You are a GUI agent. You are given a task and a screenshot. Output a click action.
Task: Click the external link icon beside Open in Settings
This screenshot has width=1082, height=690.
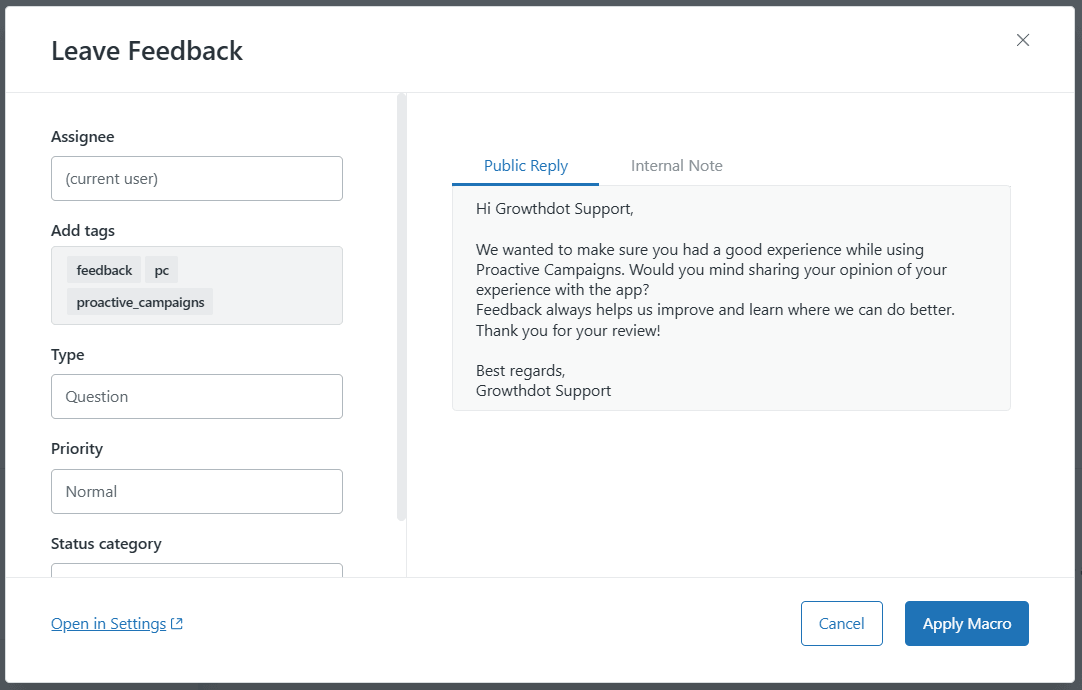[x=176, y=623]
